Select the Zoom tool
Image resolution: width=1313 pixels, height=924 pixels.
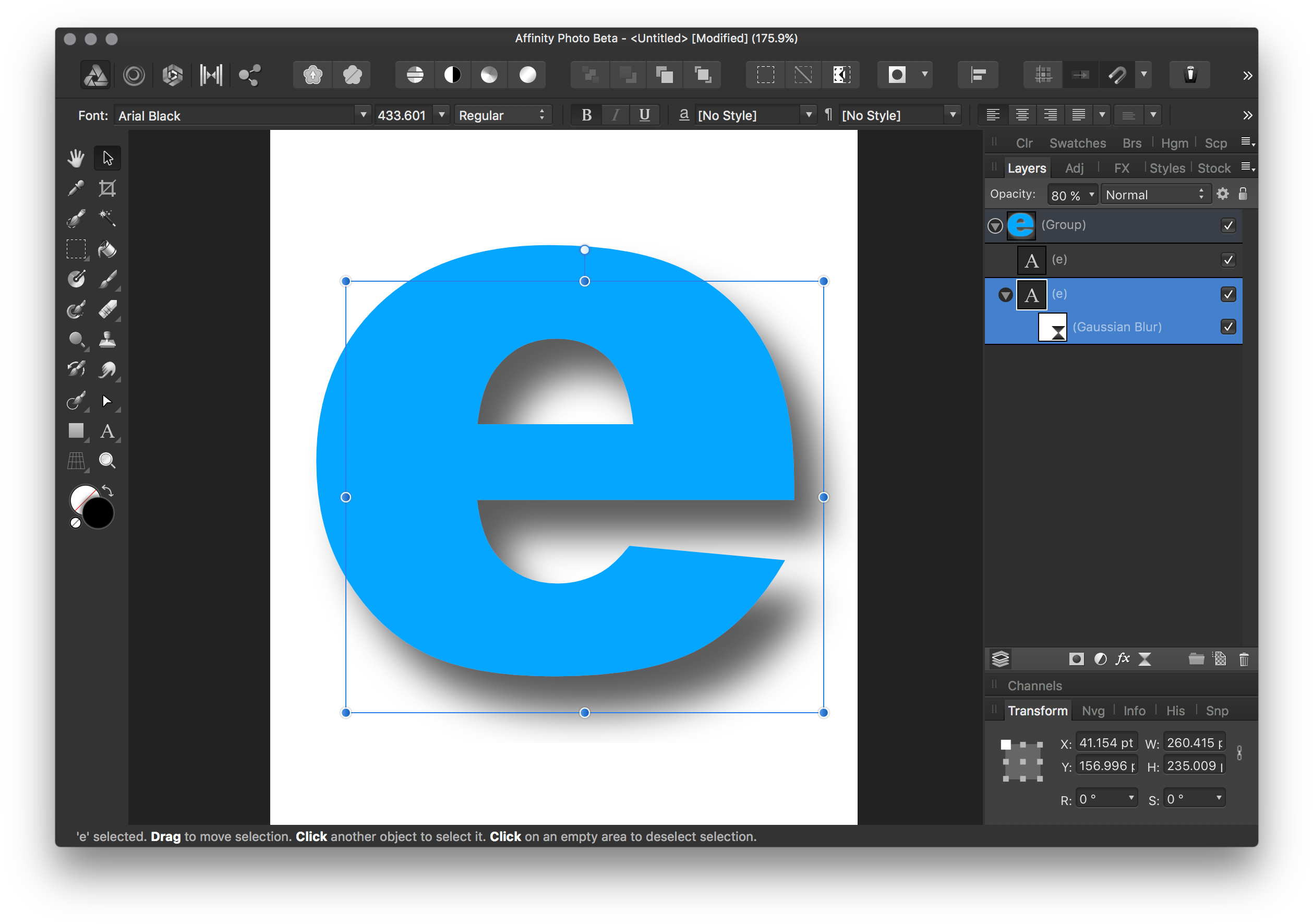[x=107, y=461]
